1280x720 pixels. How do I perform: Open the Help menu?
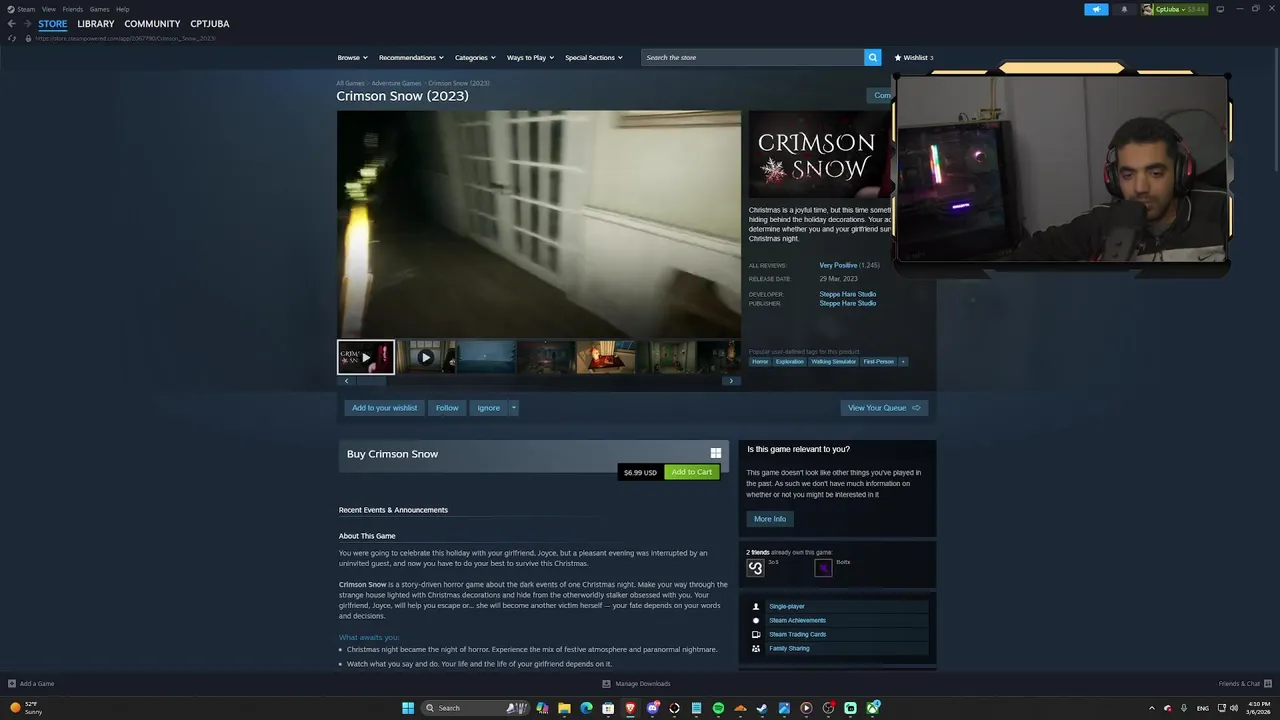coord(122,9)
